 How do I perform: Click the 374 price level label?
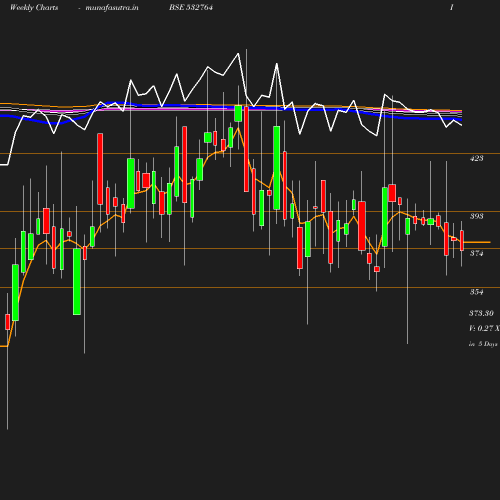(x=477, y=253)
